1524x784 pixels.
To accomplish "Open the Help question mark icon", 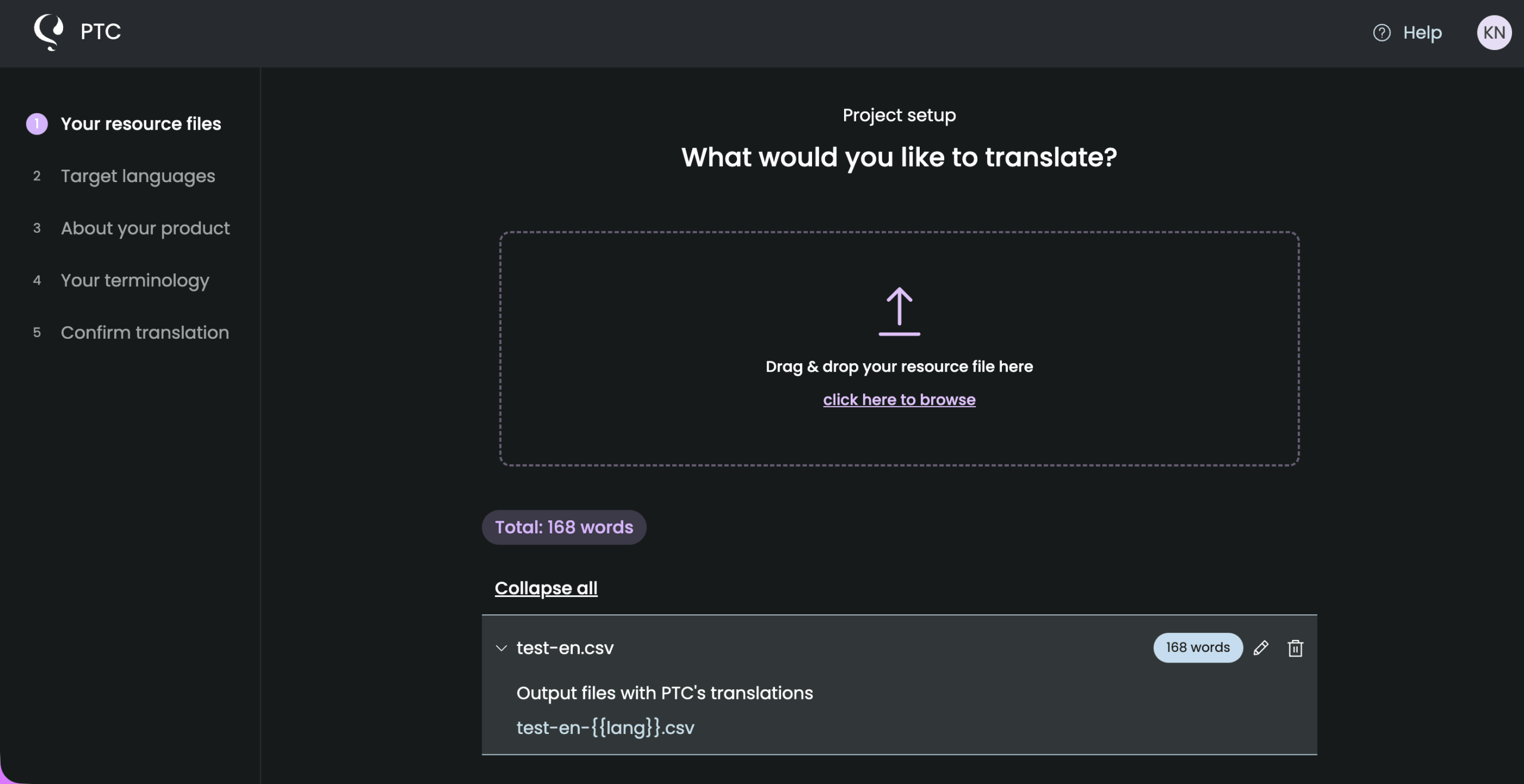I will (1381, 33).
